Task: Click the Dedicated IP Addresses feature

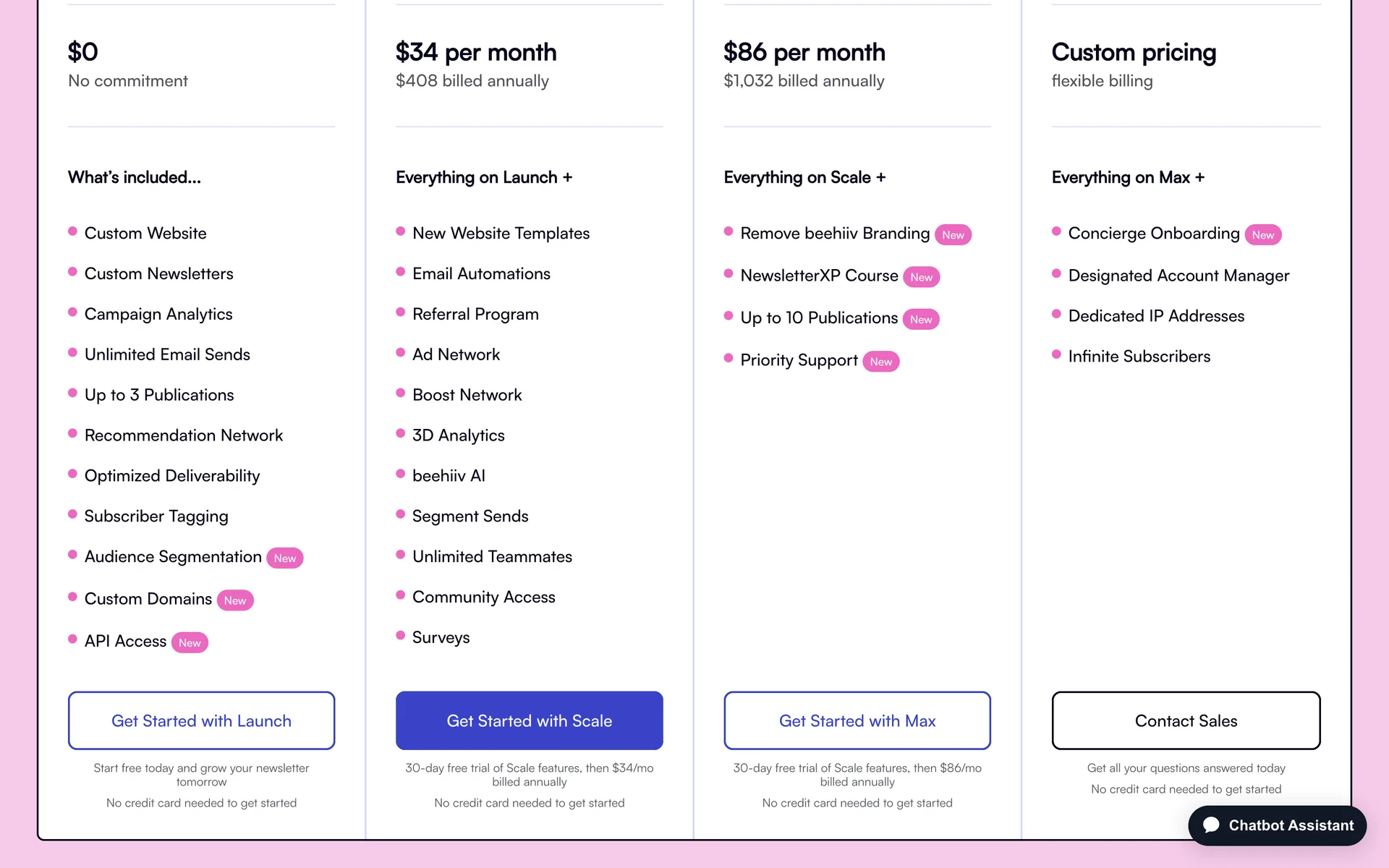Action: [x=1156, y=316]
